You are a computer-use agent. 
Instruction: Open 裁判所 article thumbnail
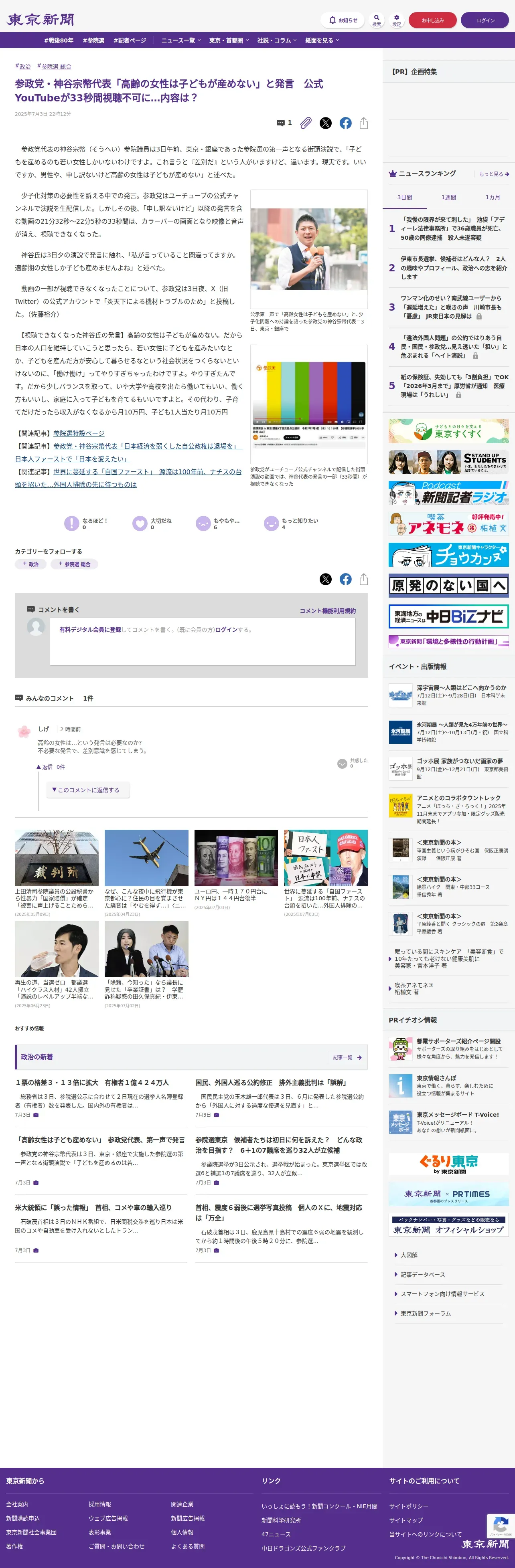[x=57, y=858]
